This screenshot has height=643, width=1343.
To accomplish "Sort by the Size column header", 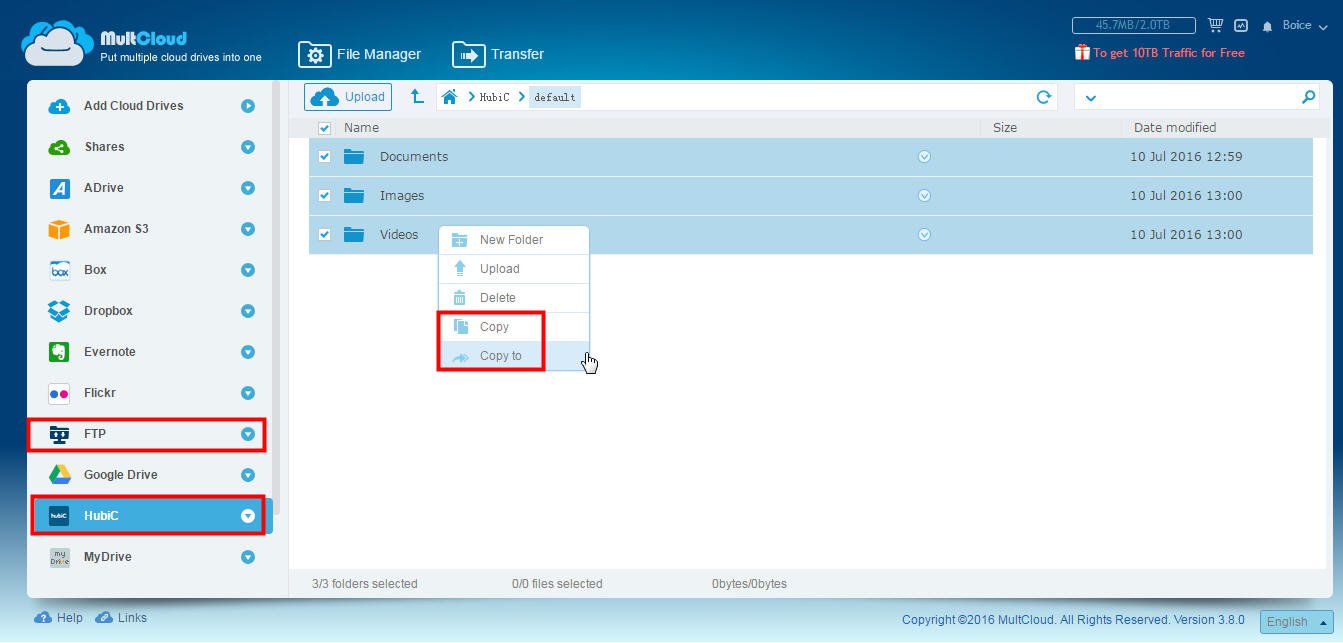I will [x=1005, y=128].
